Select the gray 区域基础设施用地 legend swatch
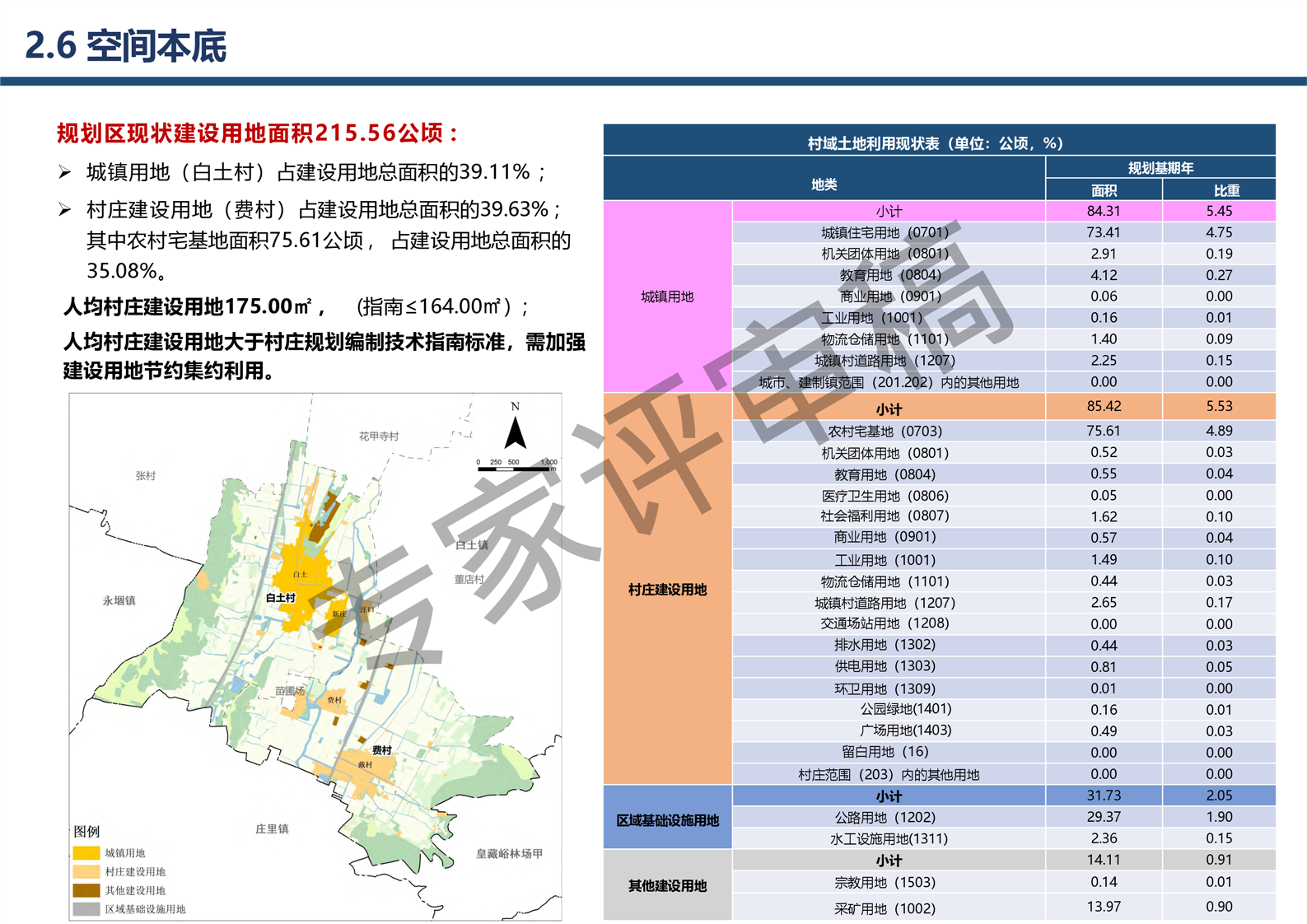This screenshot has width=1307, height=924. pos(86,909)
